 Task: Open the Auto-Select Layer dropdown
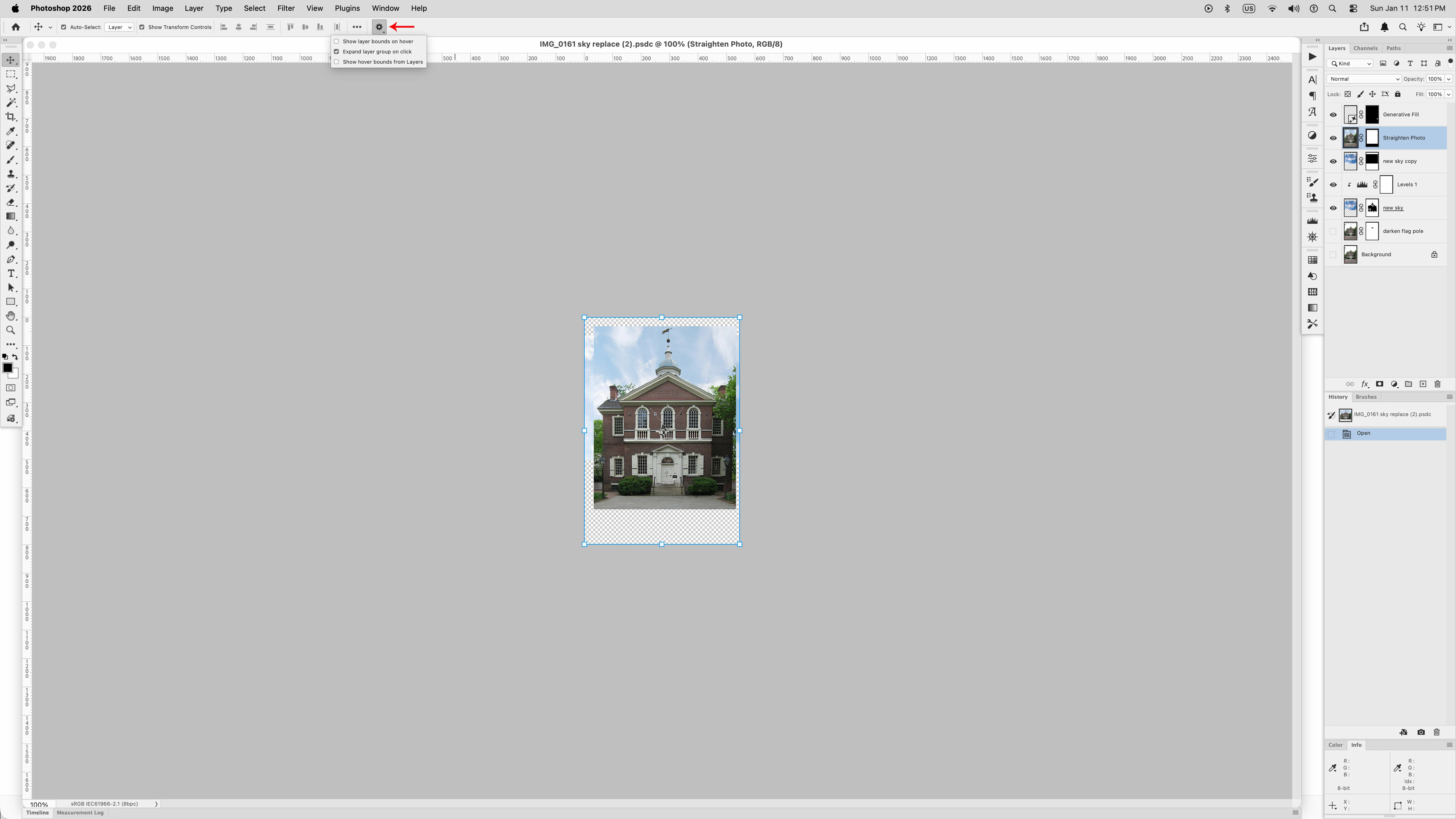click(119, 27)
